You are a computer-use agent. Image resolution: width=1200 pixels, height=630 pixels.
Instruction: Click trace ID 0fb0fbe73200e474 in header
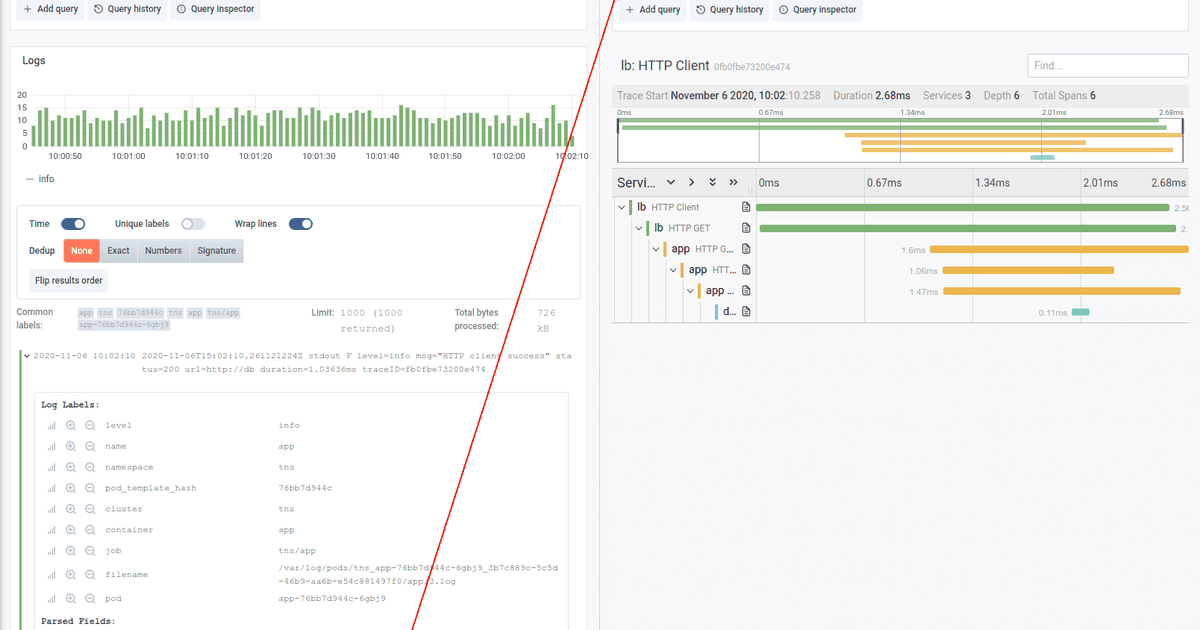[x=752, y=67]
